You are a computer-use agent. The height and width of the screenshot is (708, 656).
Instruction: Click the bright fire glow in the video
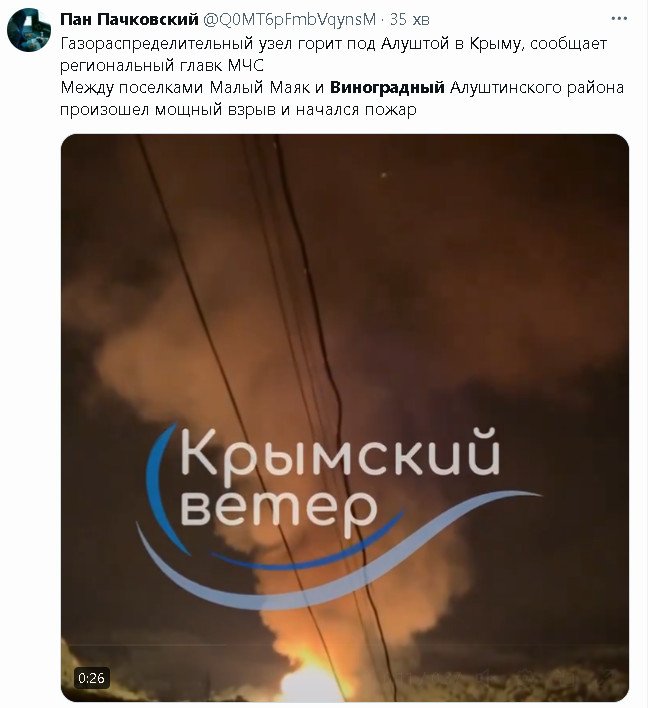point(312,677)
